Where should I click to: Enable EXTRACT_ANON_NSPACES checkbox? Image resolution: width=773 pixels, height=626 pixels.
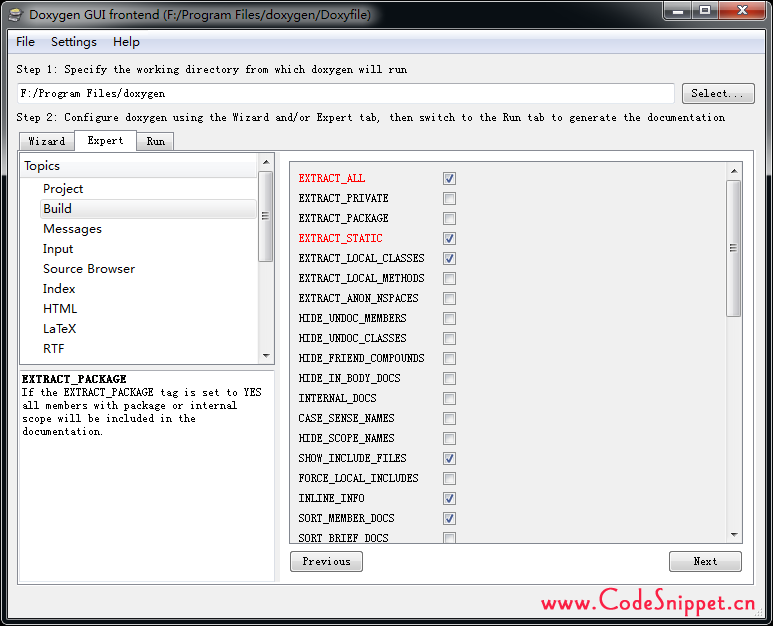(x=449, y=299)
